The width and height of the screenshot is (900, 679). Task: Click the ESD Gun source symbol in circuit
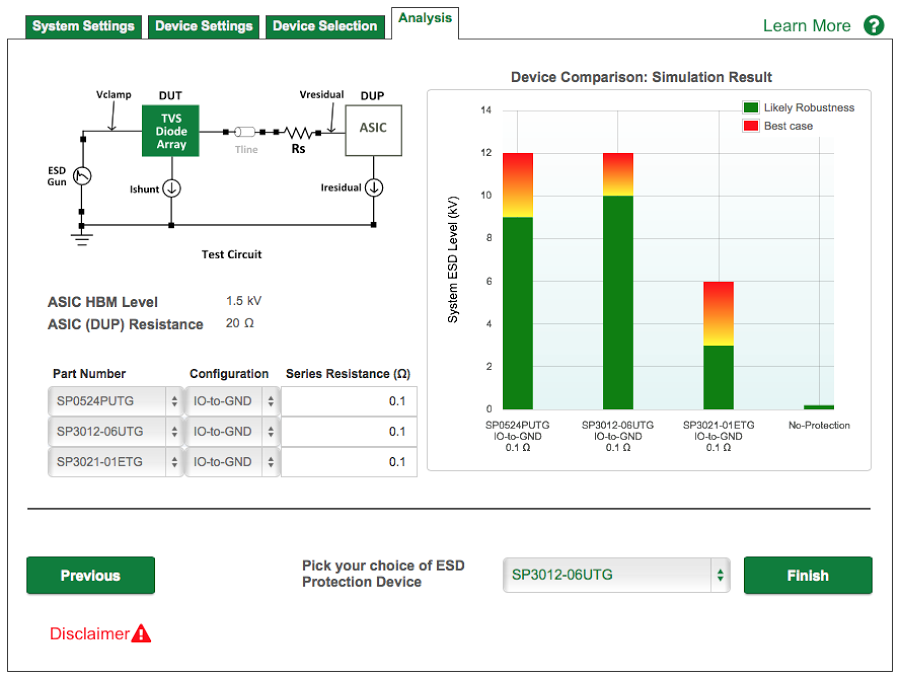tap(82, 175)
